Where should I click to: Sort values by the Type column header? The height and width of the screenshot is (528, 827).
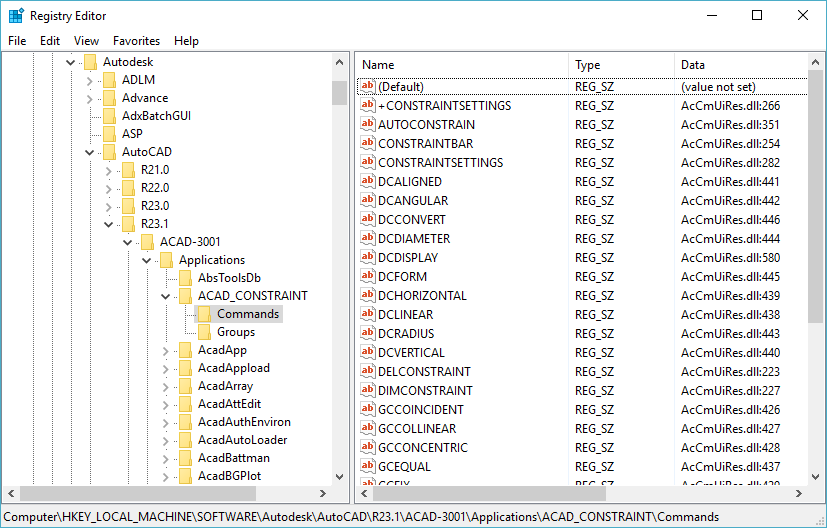621,65
